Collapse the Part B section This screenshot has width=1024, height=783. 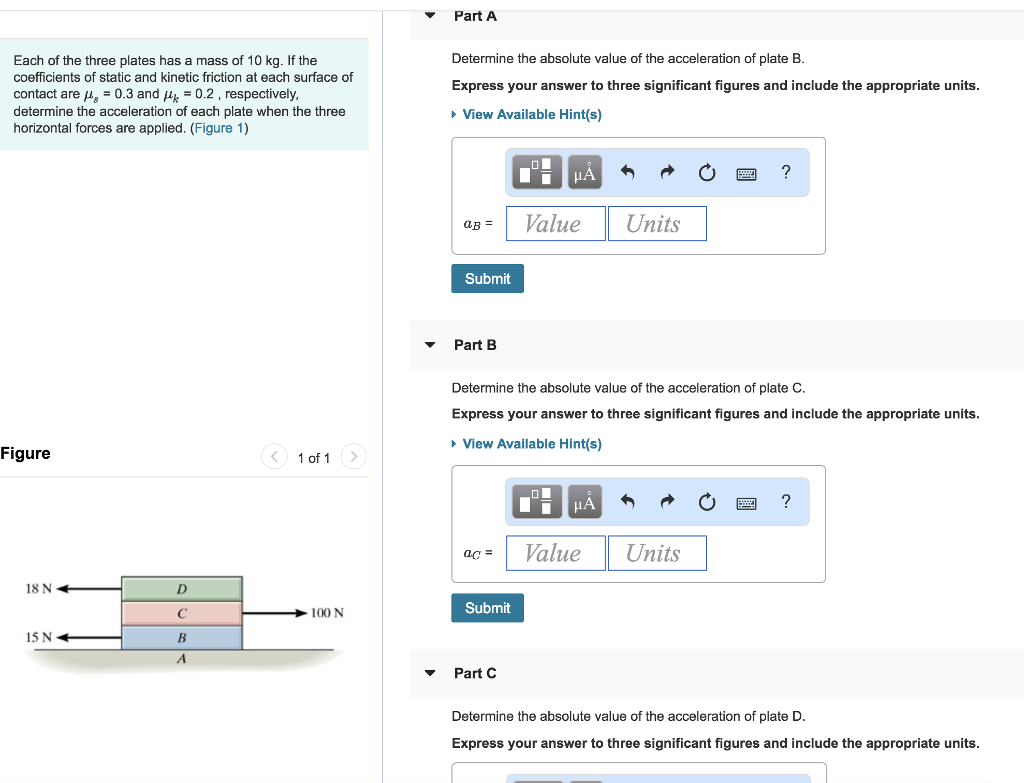429,344
